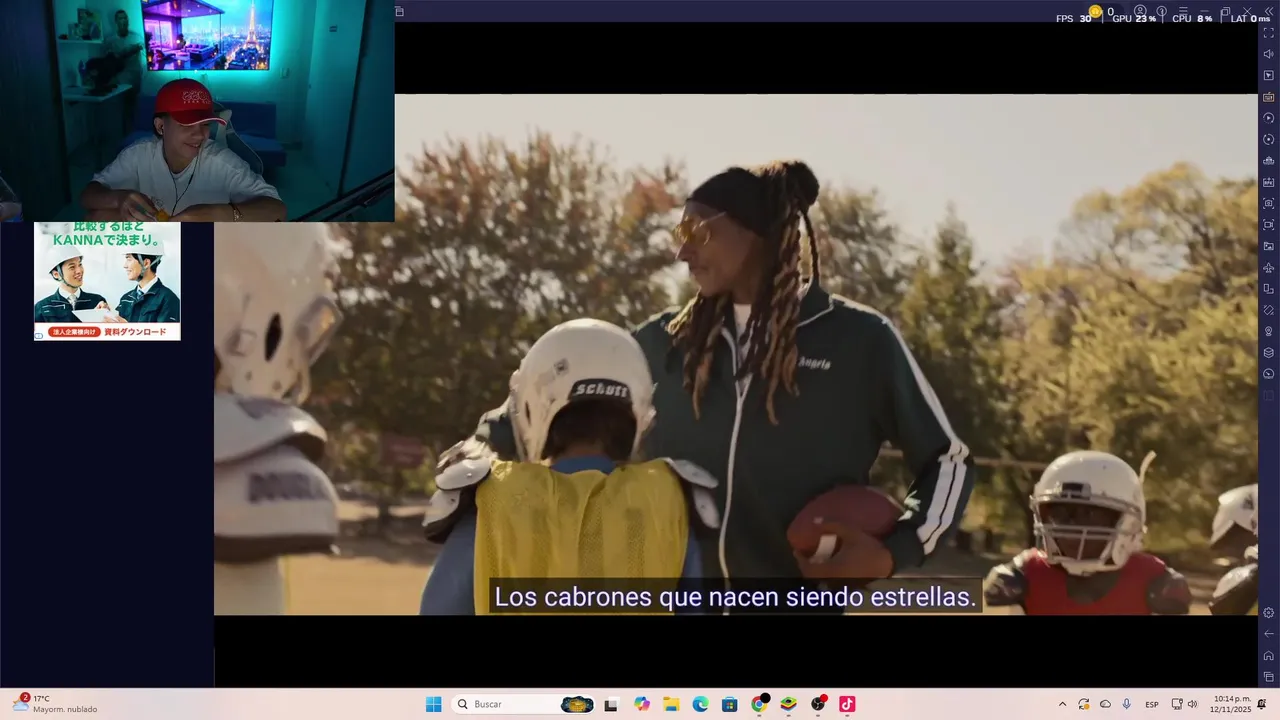The height and width of the screenshot is (720, 1280).
Task: Open the BlueStacks volume control
Action: [1269, 54]
